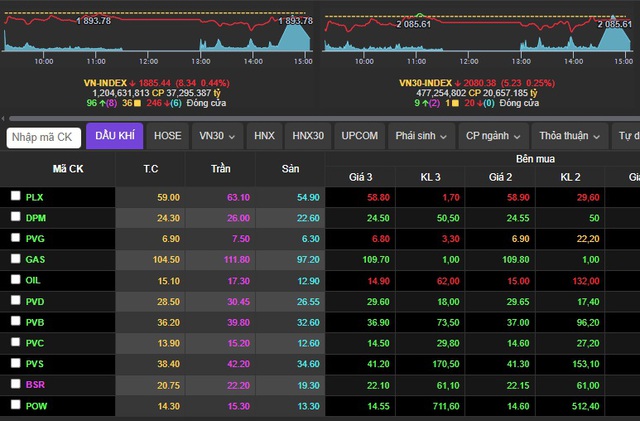Expand the Phái sinh dropdown
This screenshot has width=640, height=421.
click(422, 136)
